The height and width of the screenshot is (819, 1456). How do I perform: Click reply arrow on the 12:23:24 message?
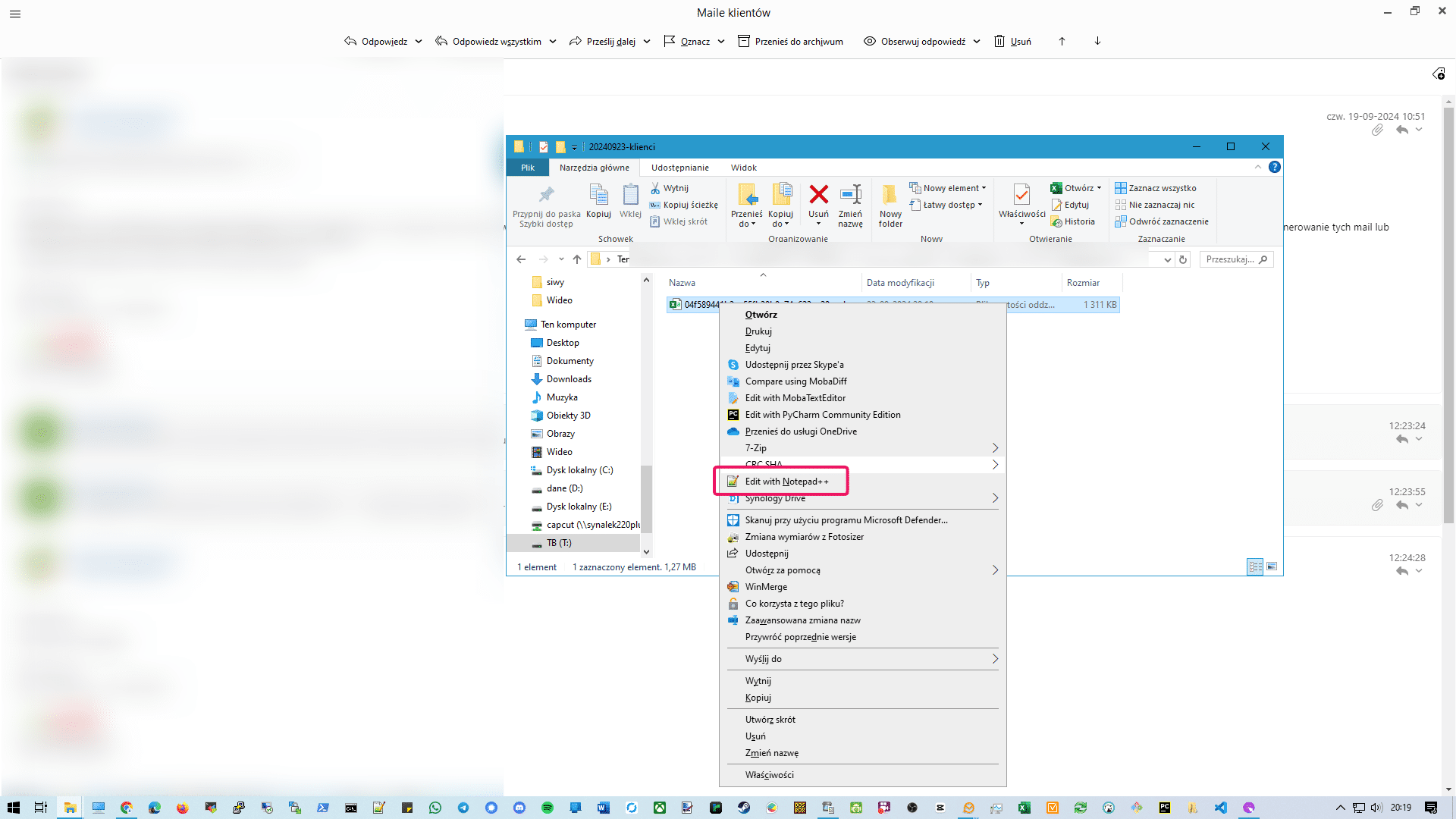pyautogui.click(x=1402, y=439)
